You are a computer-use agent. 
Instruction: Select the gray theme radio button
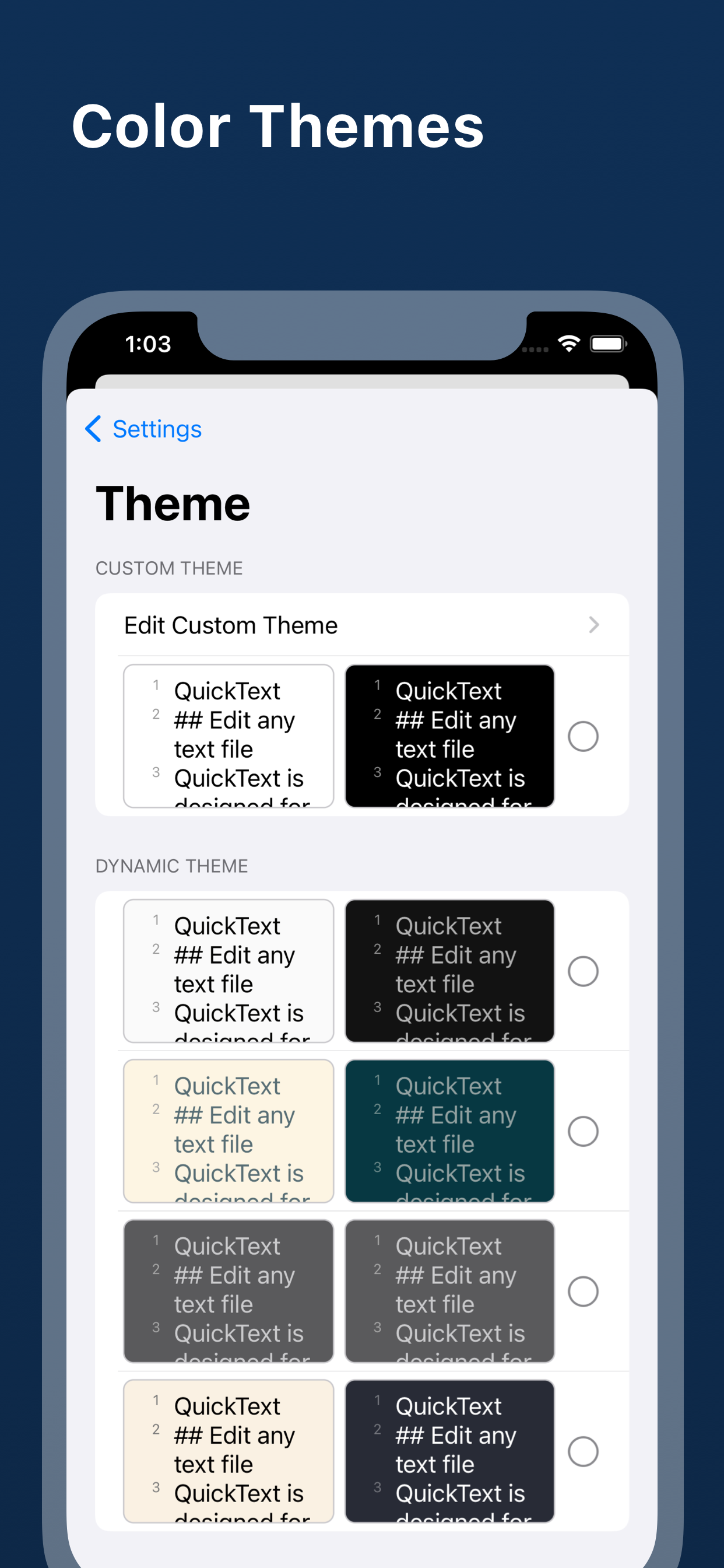[583, 1291]
